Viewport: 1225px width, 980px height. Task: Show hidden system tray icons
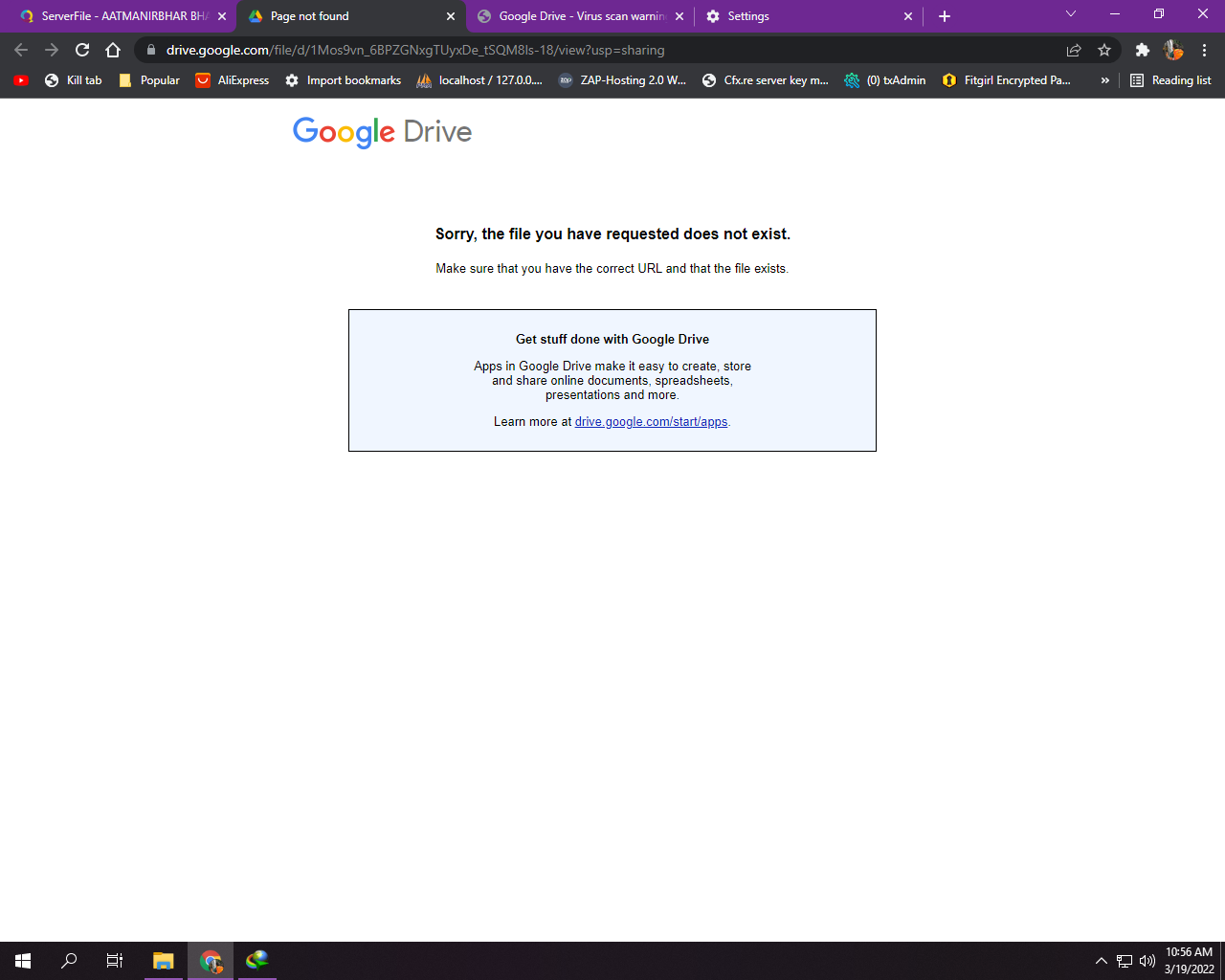(1101, 961)
